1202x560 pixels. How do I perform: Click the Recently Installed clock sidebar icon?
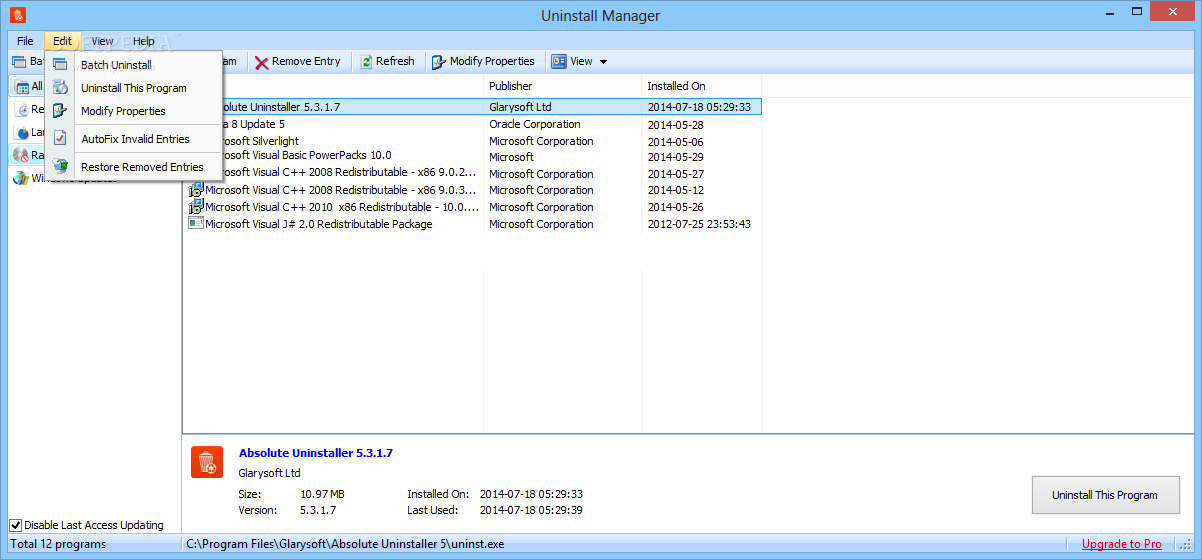tap(22, 109)
